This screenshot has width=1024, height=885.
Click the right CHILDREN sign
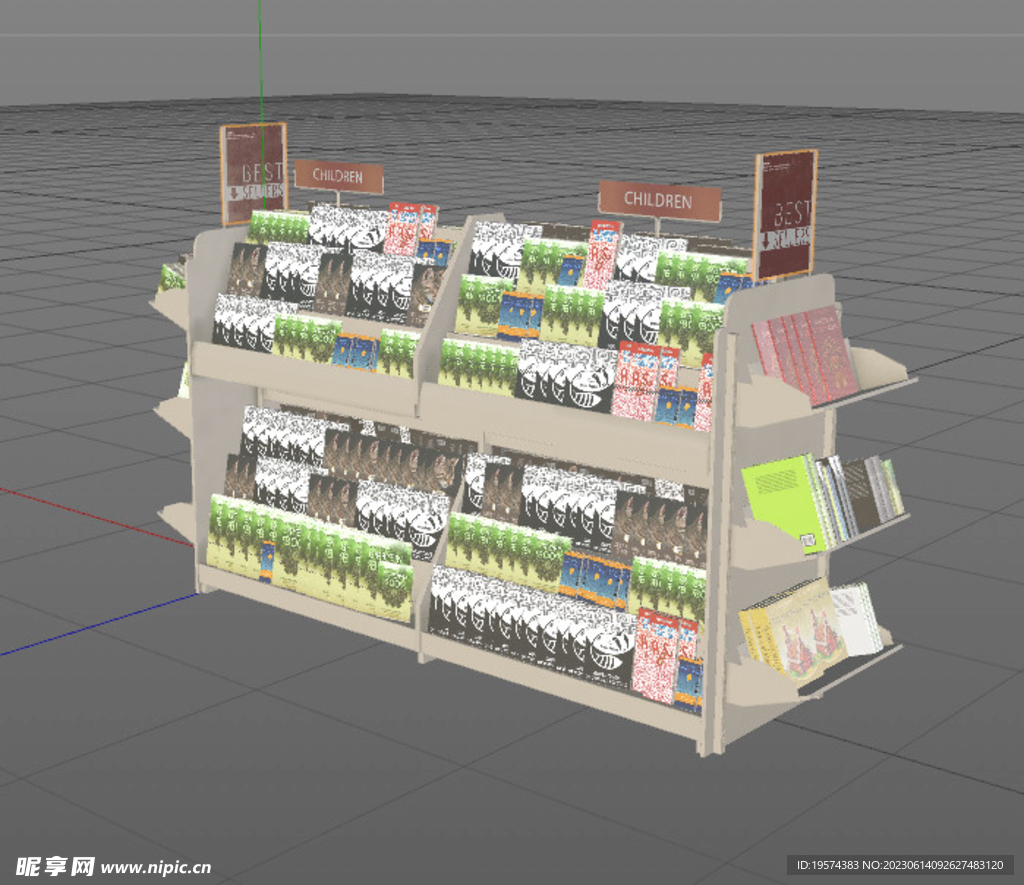click(x=660, y=200)
